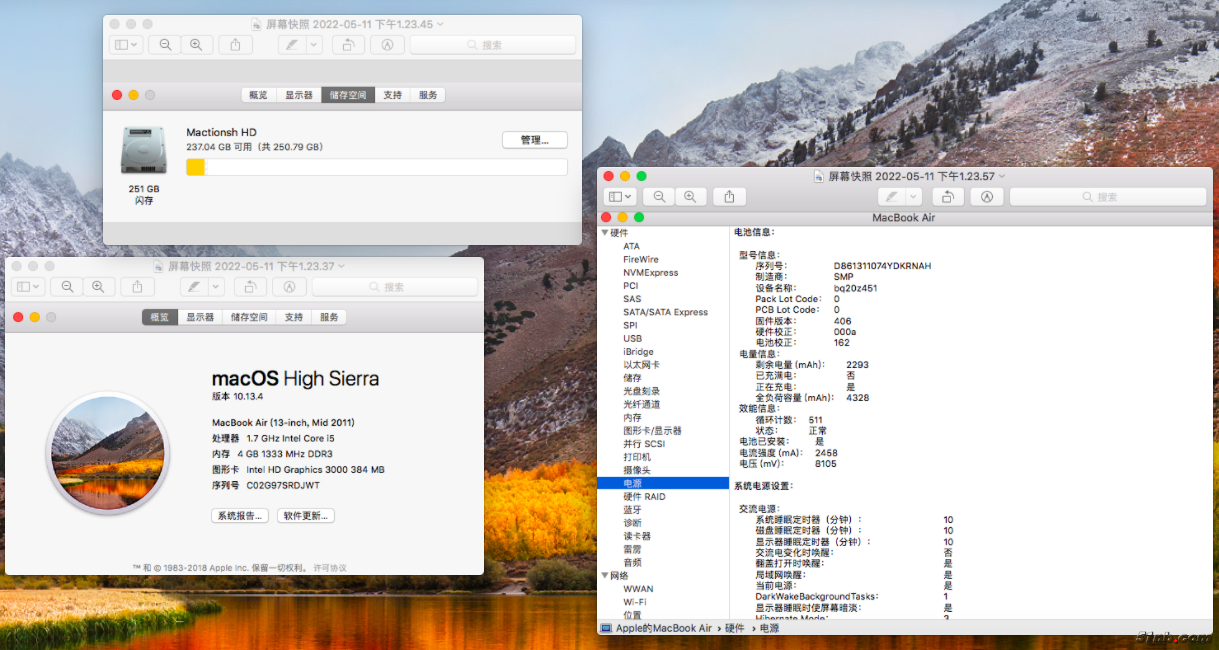Viewport: 1219px width, 650px height.
Task: Click Apple的MacBook Air in the path bar
Action: [x=664, y=628]
